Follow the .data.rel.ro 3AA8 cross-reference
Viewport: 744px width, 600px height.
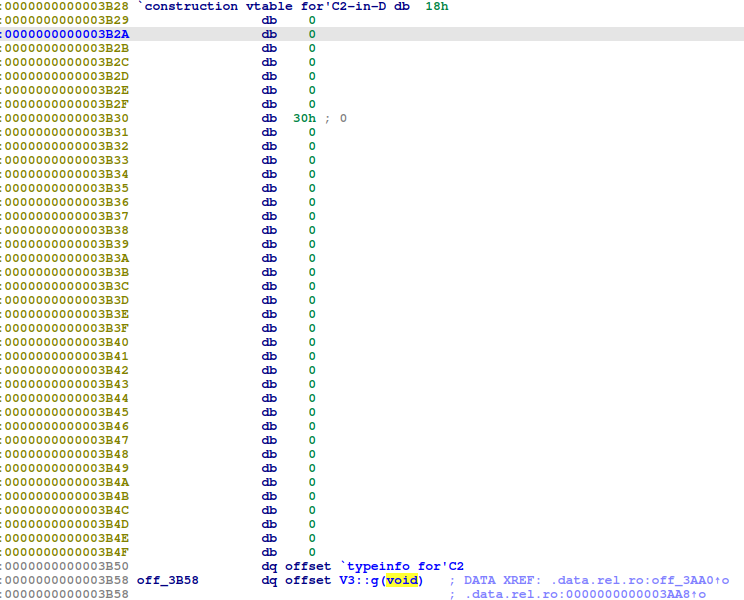585,594
